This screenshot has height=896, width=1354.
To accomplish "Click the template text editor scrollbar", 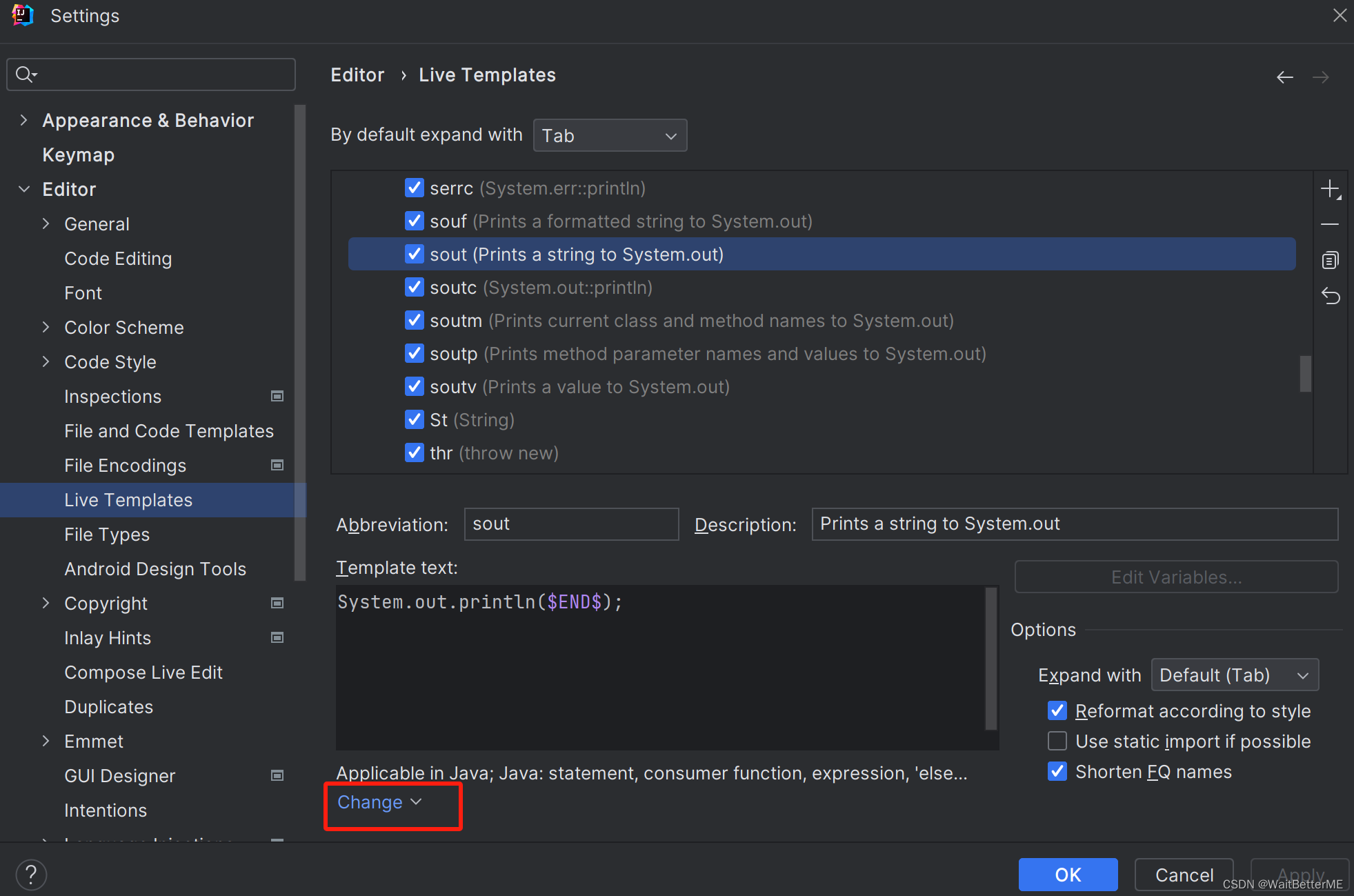I will tap(991, 658).
